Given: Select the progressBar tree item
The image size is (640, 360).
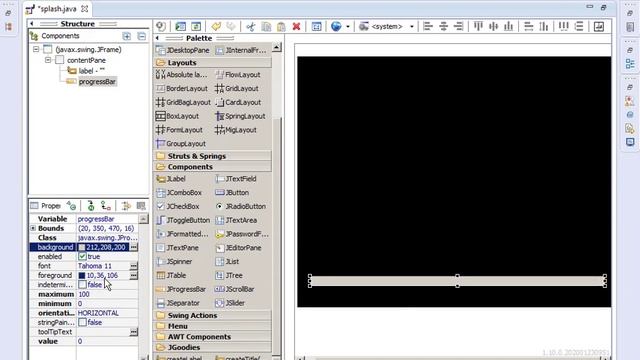Looking at the screenshot, I should point(97,82).
